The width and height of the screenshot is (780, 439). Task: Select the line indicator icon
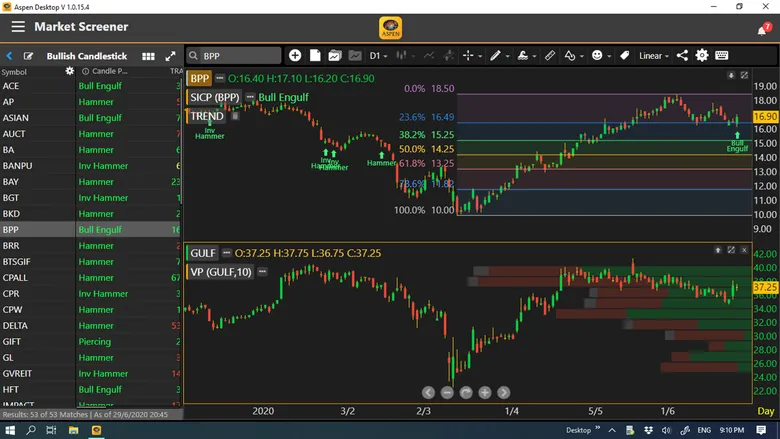tap(429, 56)
